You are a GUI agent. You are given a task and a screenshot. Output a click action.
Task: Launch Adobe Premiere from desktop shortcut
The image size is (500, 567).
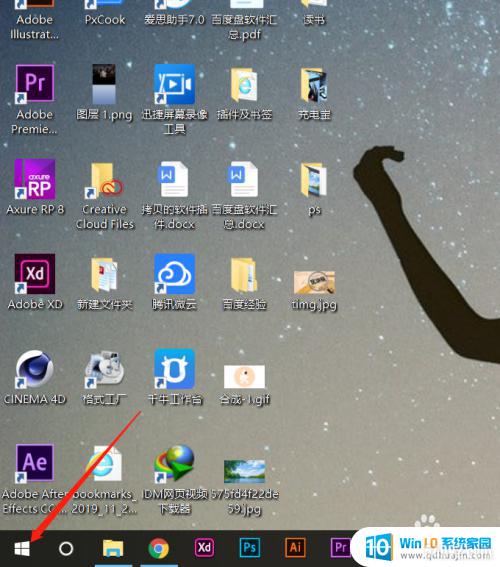pos(34,99)
